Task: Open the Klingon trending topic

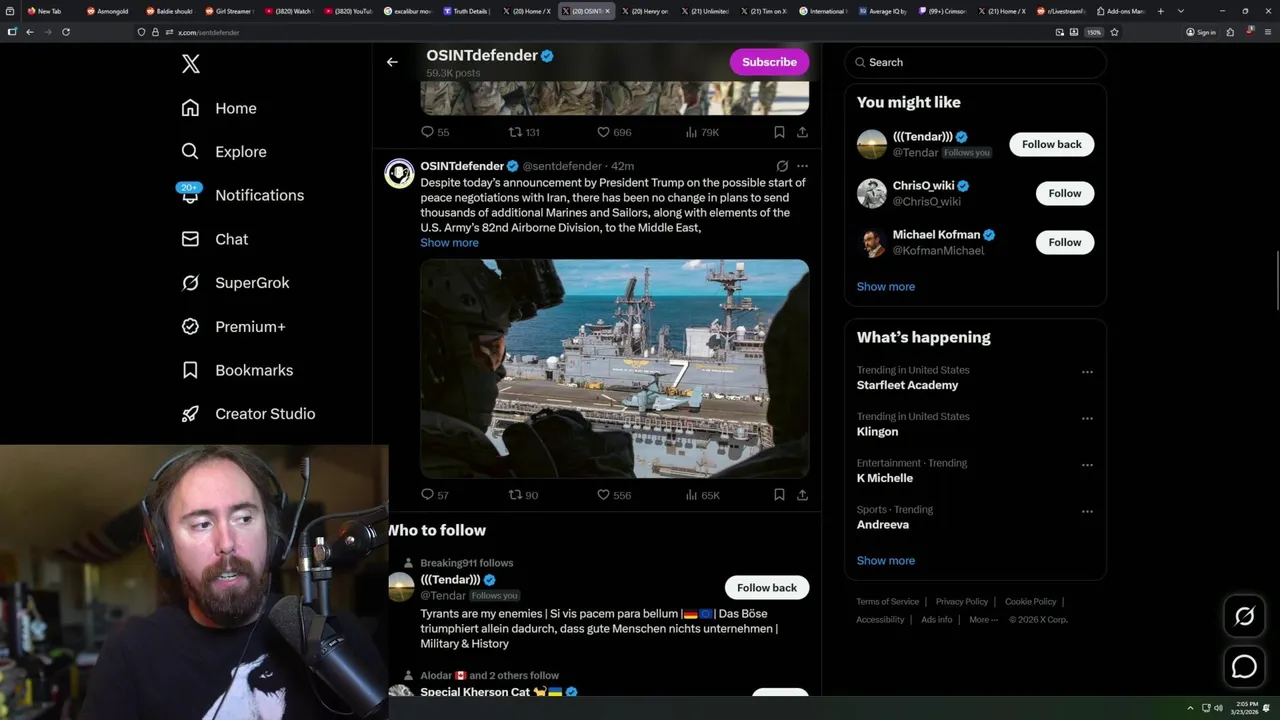Action: point(877,432)
